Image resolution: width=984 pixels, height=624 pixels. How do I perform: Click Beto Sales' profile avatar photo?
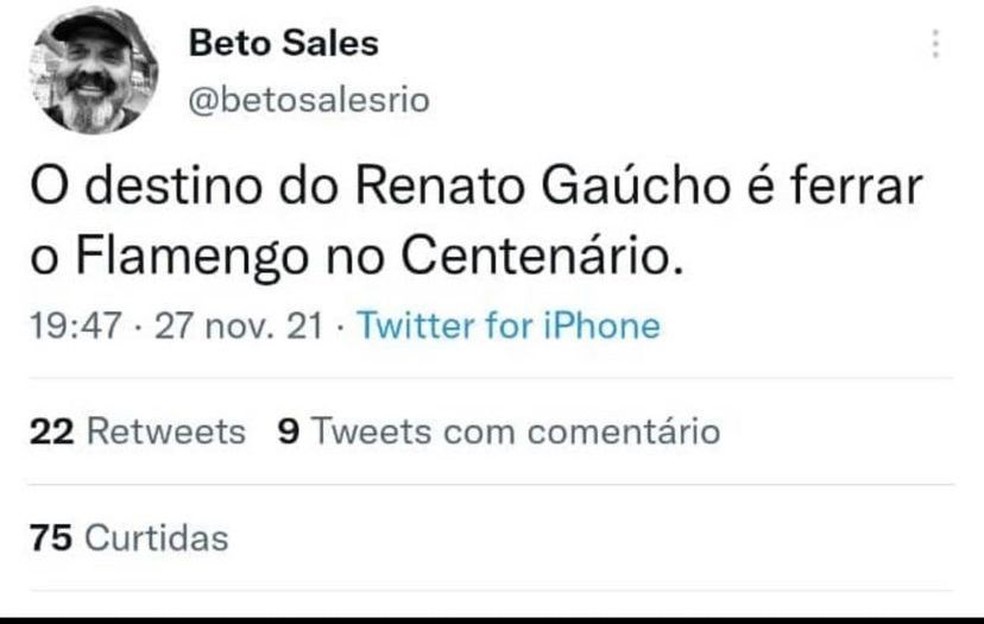coord(95,70)
